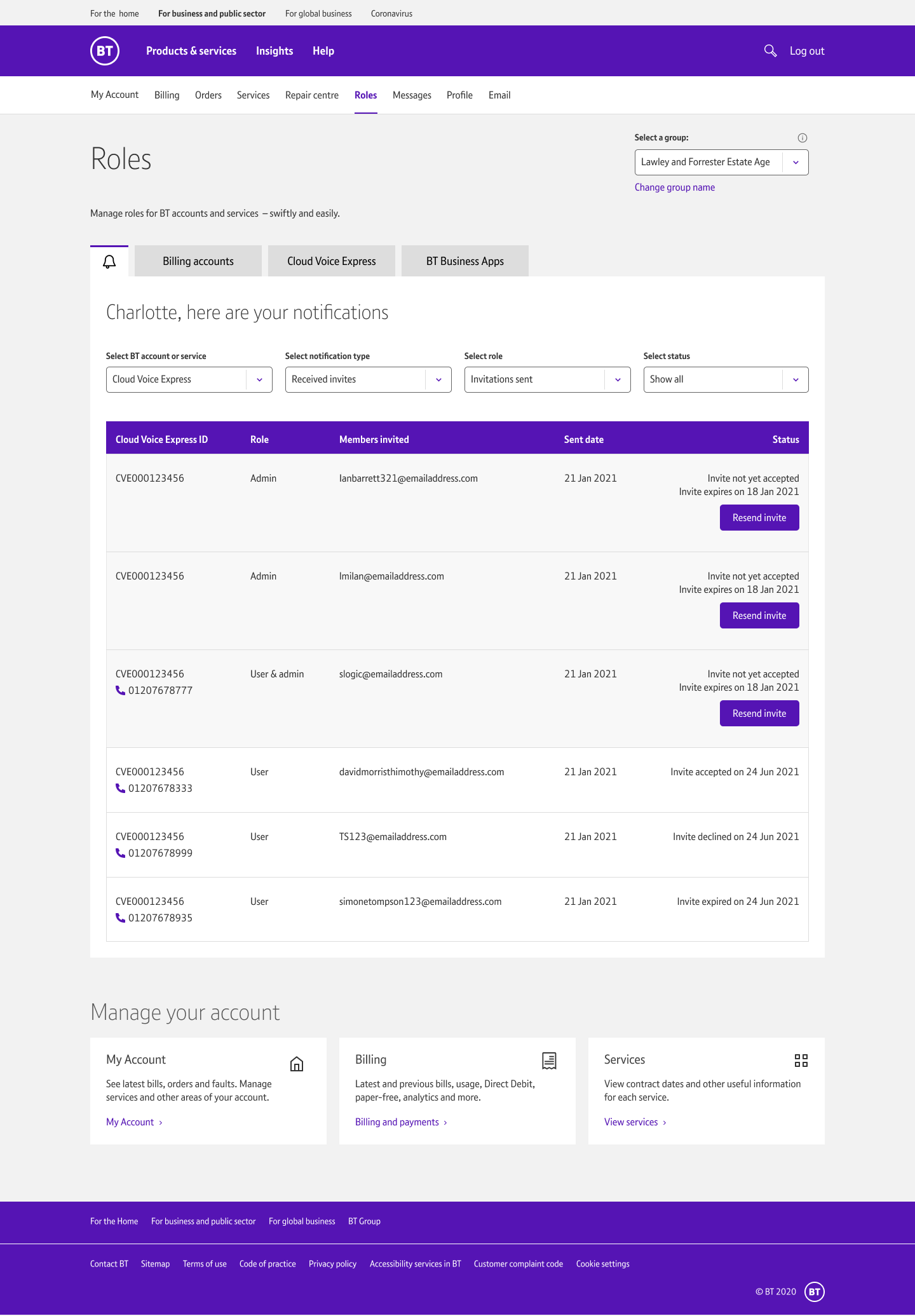This screenshot has height=1316, width=915.
Task: Click the phone icon next to 01207678935
Action: (x=120, y=918)
